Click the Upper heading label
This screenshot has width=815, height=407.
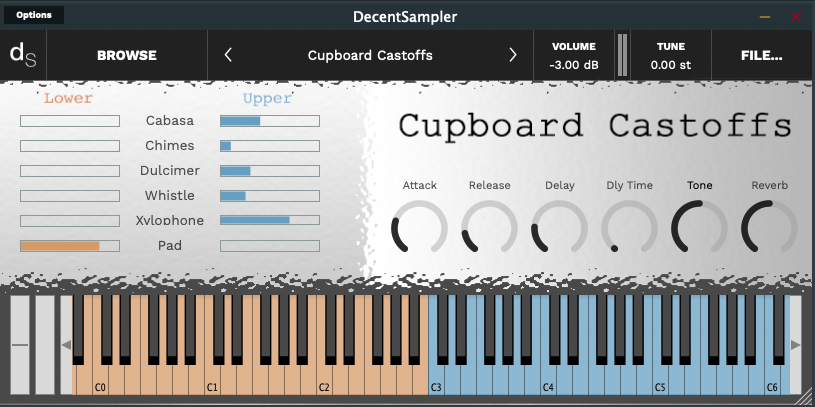point(267,98)
